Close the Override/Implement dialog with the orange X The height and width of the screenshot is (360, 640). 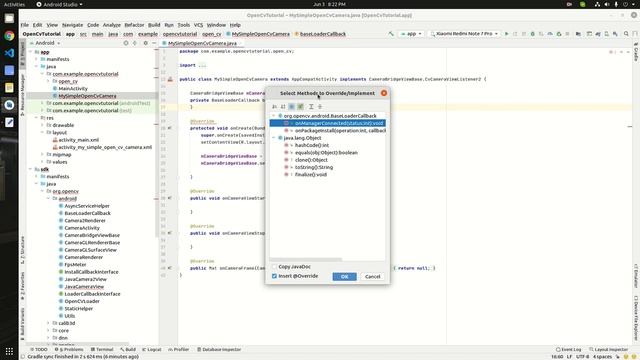(384, 93)
